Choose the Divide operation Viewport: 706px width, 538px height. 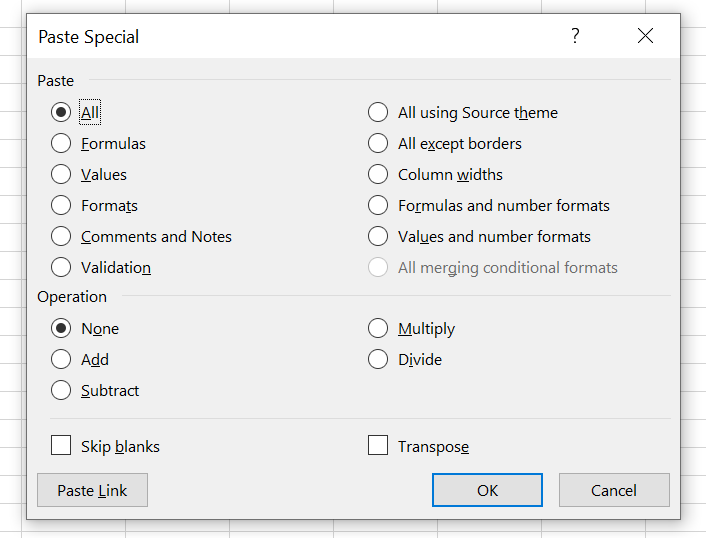(378, 360)
